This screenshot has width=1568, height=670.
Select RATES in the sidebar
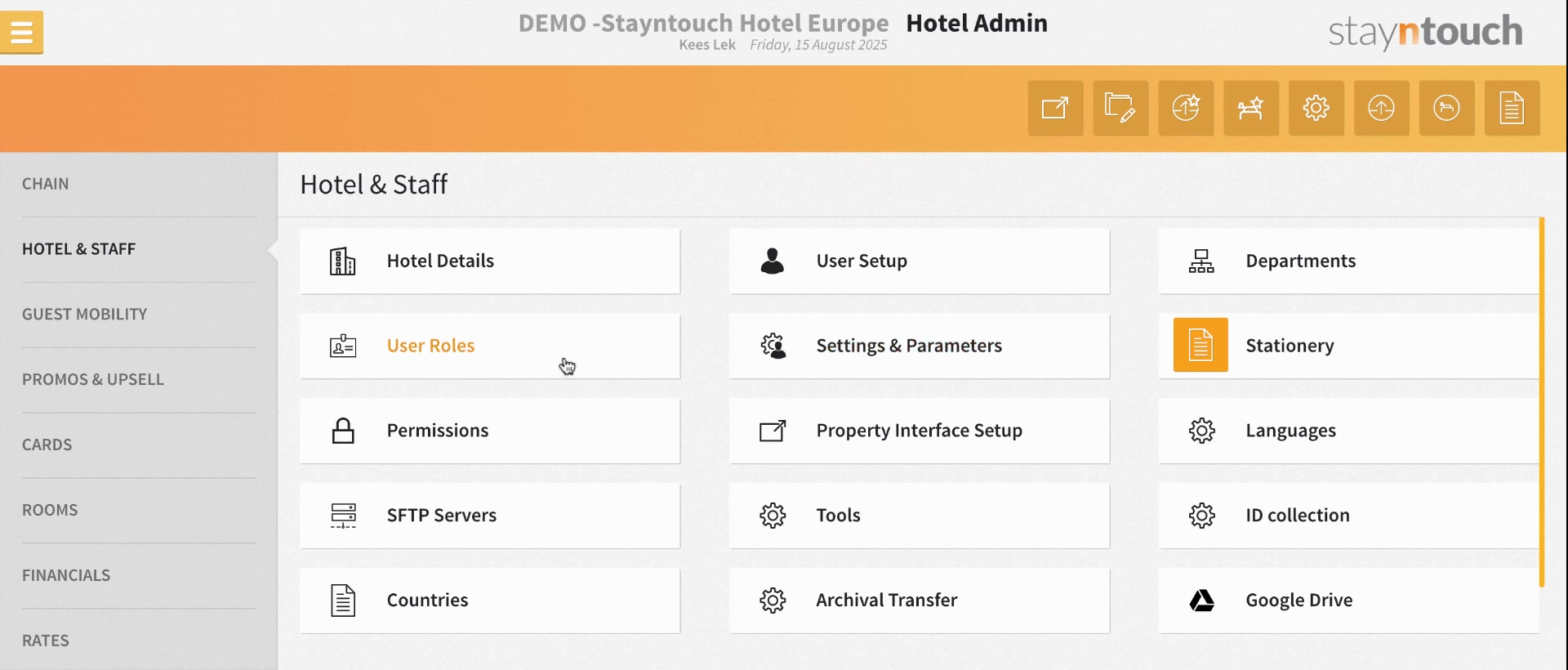click(46, 641)
